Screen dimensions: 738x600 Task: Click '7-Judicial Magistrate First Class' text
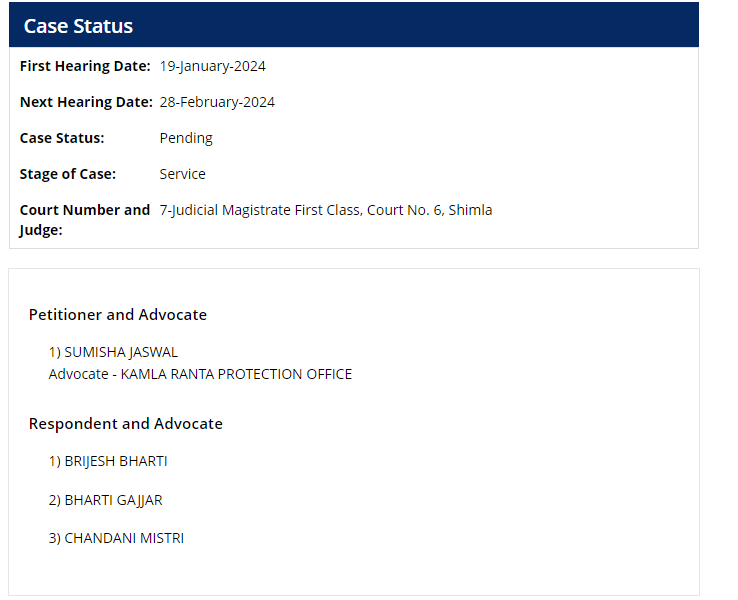(260, 210)
